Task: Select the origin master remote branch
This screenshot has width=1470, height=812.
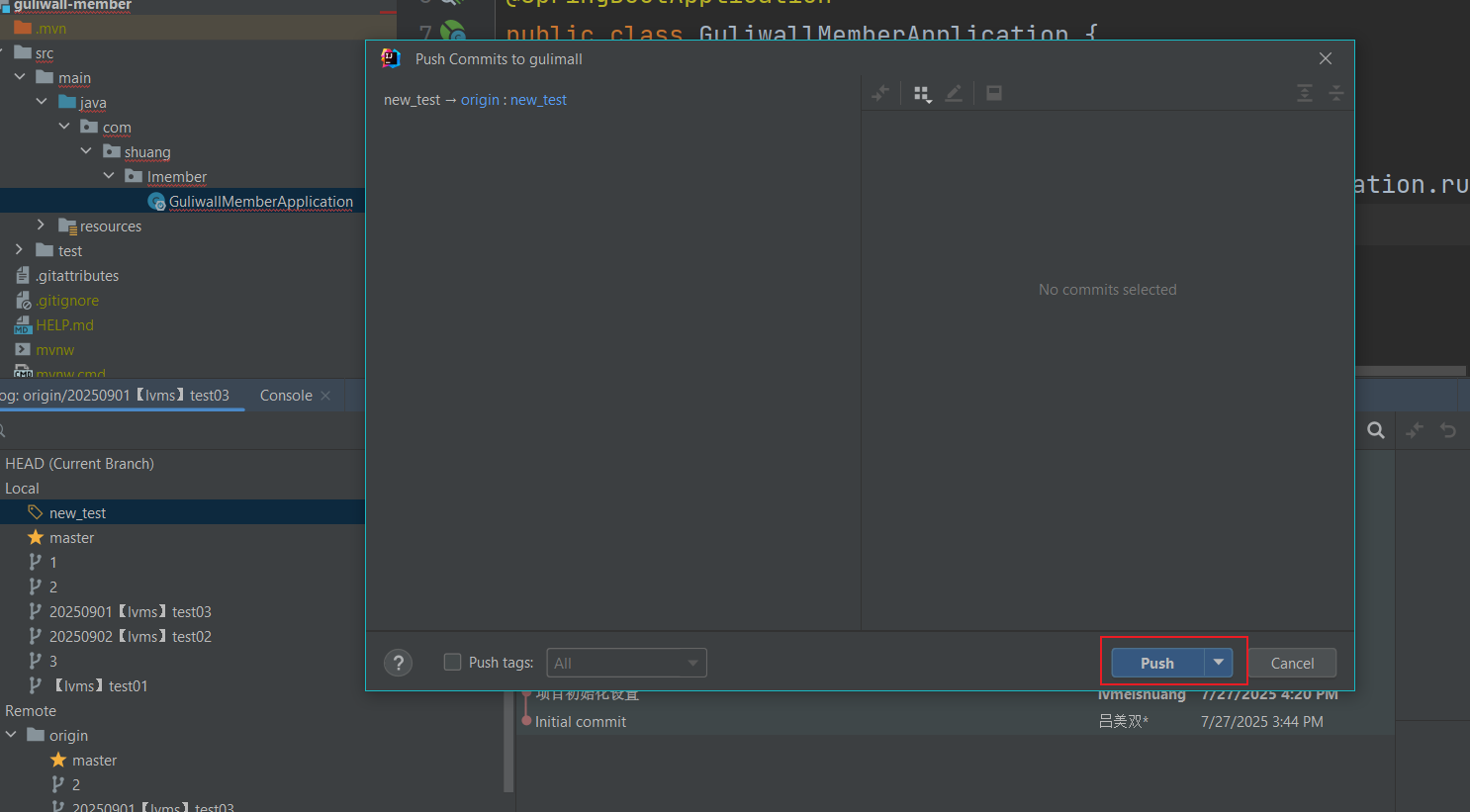Action: (x=94, y=761)
